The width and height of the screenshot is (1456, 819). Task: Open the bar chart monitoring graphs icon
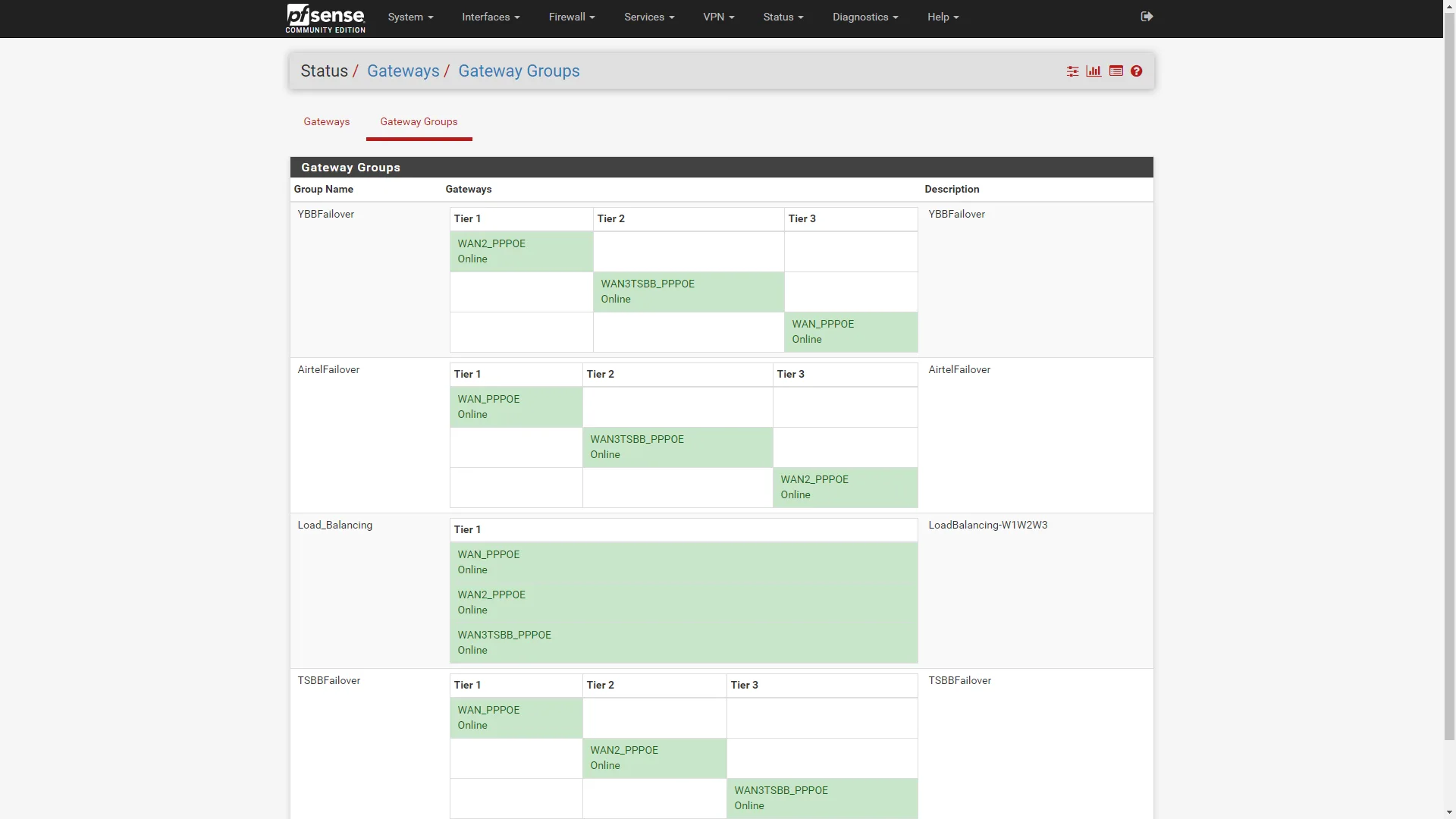pos(1094,71)
